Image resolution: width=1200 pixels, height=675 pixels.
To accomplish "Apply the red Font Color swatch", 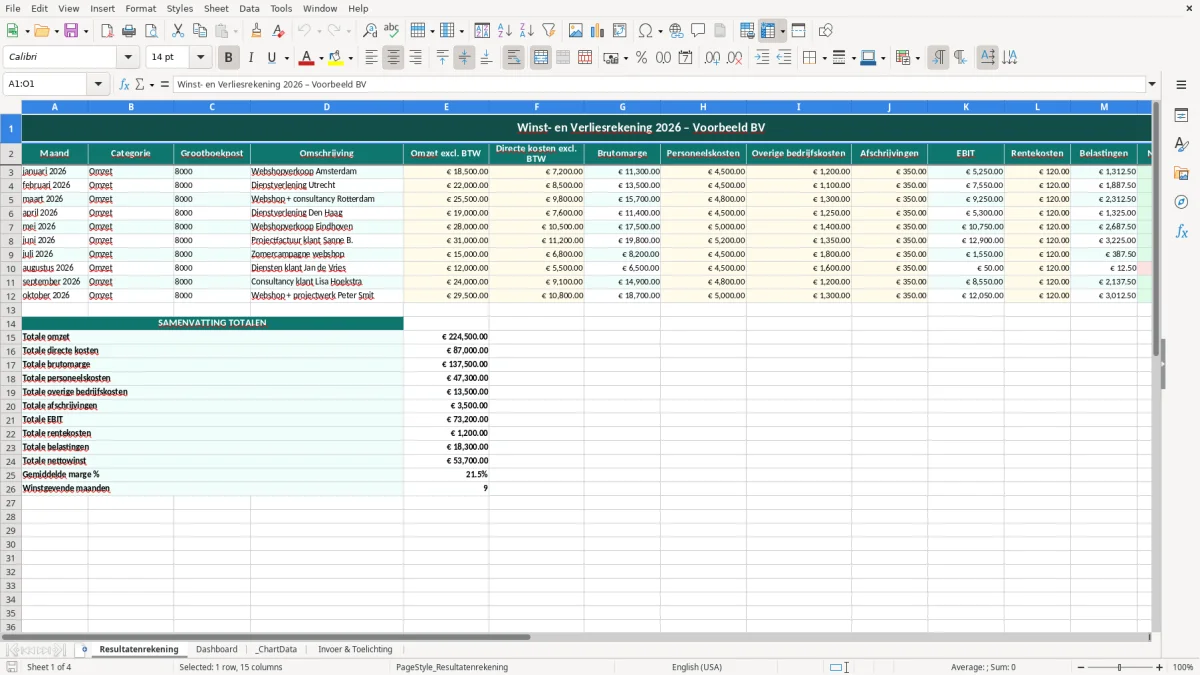I will (306, 58).
